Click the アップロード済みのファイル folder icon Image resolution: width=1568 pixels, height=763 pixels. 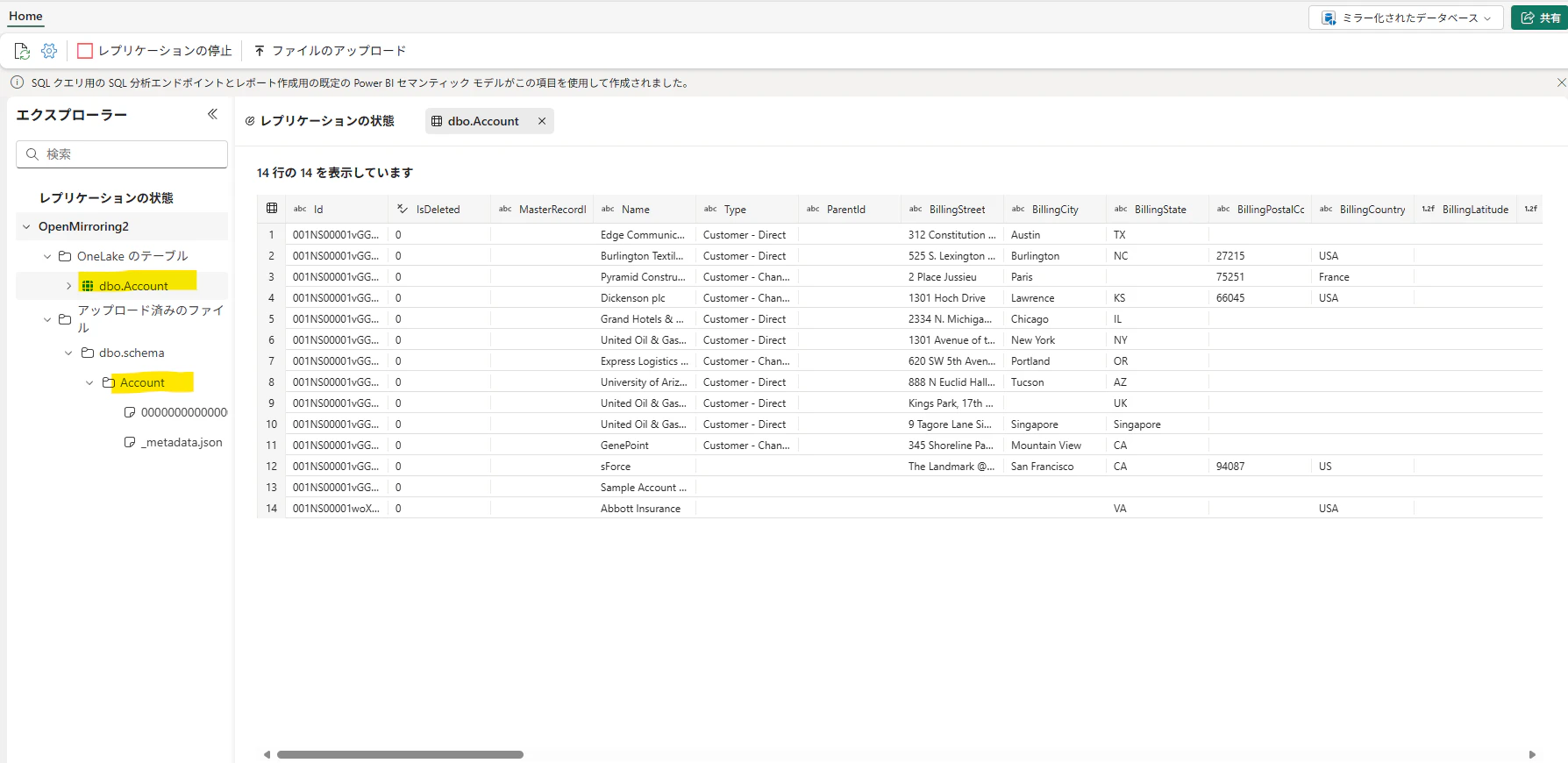pyautogui.click(x=65, y=319)
